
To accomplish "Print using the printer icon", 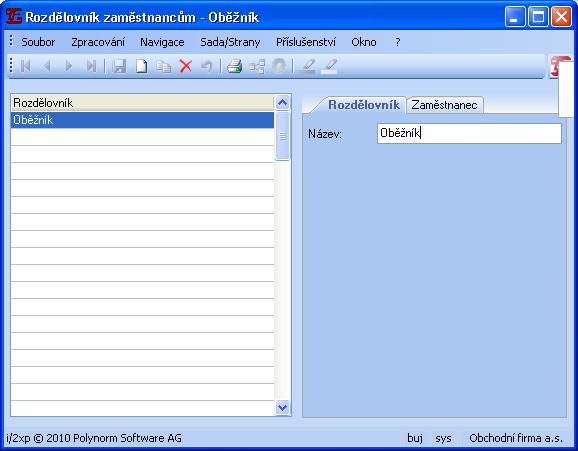I will click(x=234, y=66).
